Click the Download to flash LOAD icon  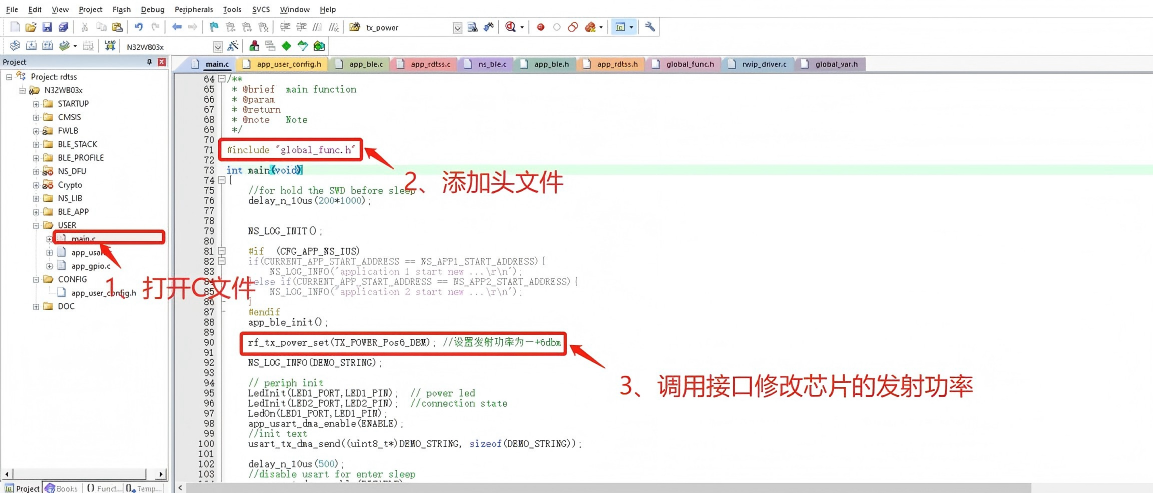pos(110,46)
